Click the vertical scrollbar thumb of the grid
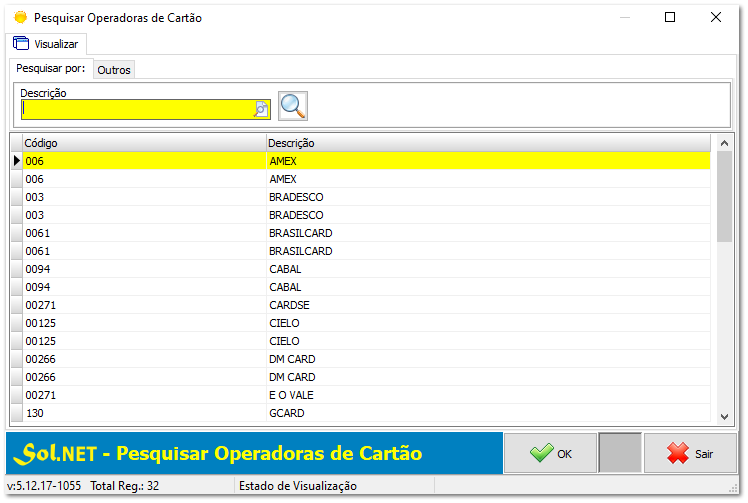 724,197
